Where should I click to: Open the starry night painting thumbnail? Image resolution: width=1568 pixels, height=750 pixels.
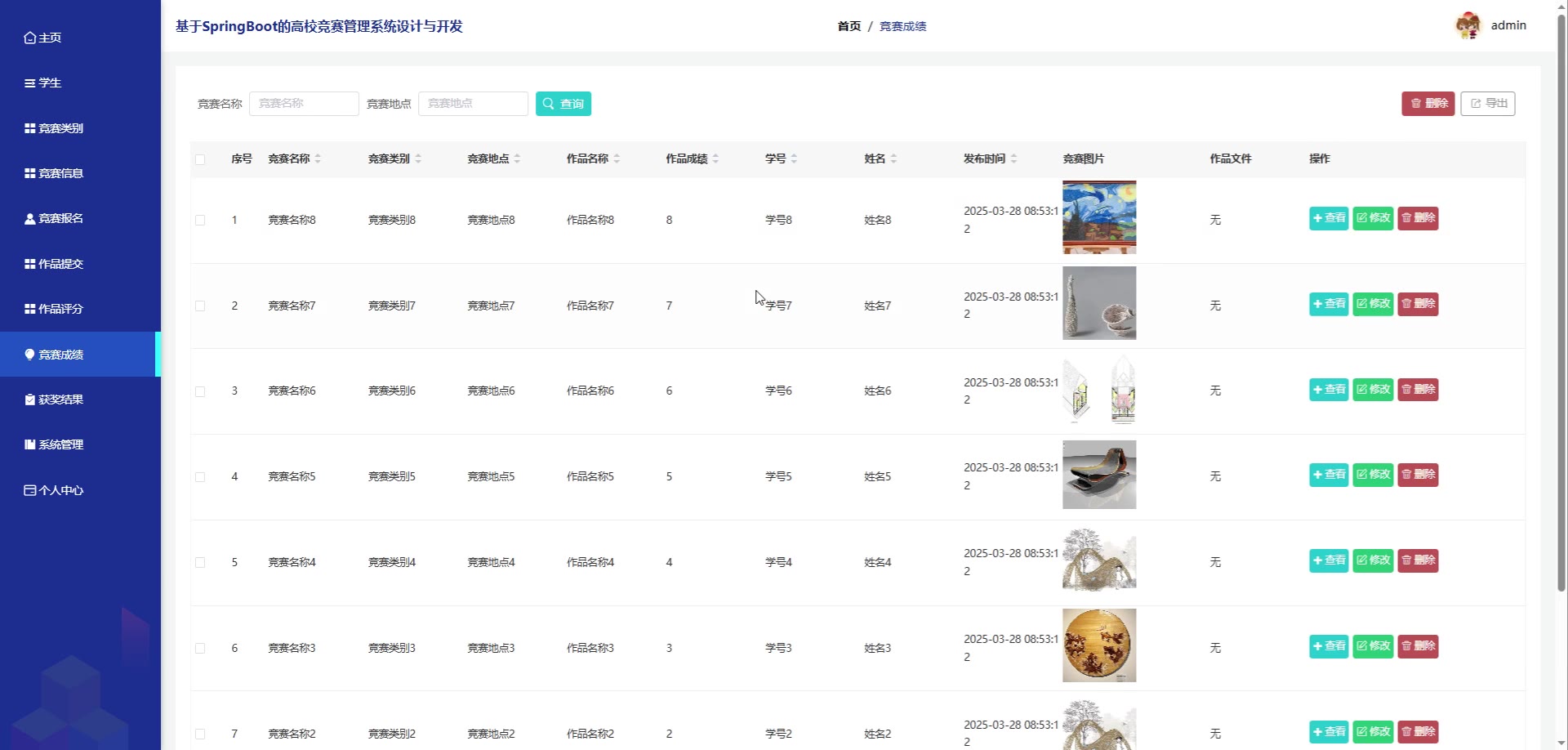pos(1099,217)
